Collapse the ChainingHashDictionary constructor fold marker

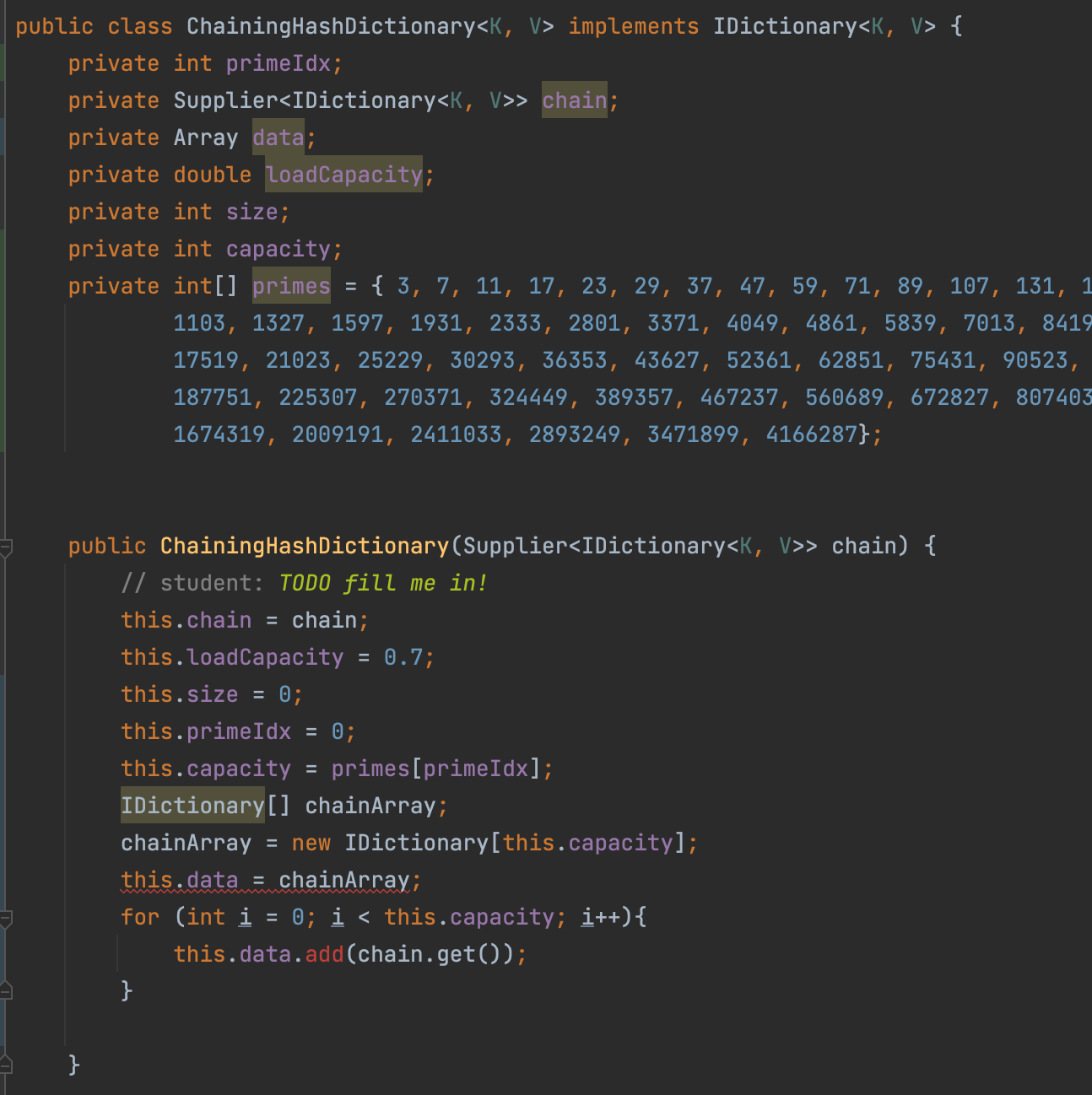[5, 547]
